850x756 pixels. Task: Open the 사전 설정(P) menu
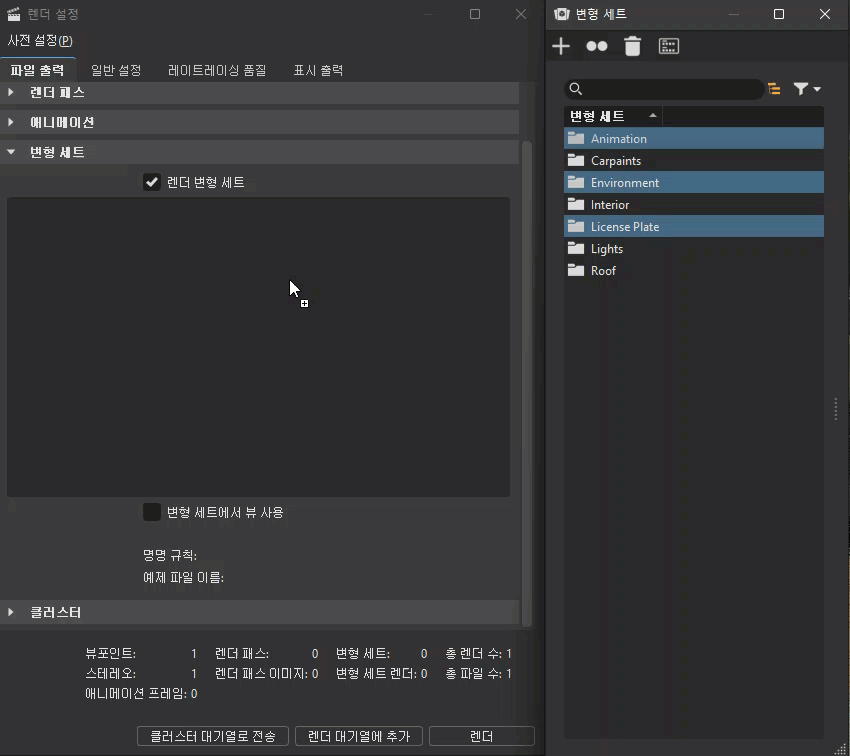(40, 41)
